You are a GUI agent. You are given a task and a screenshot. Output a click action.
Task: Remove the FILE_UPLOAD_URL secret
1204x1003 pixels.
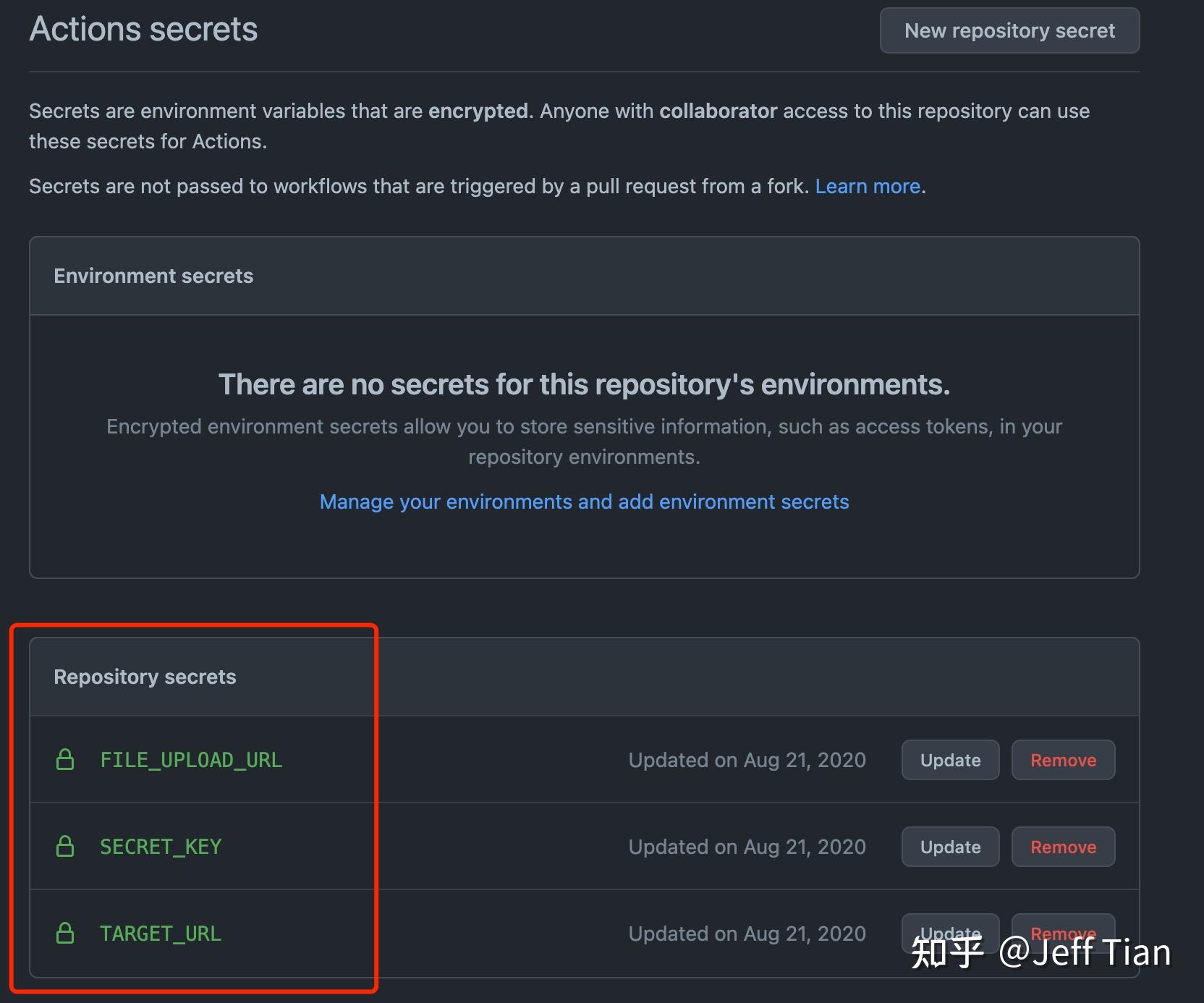click(1063, 760)
